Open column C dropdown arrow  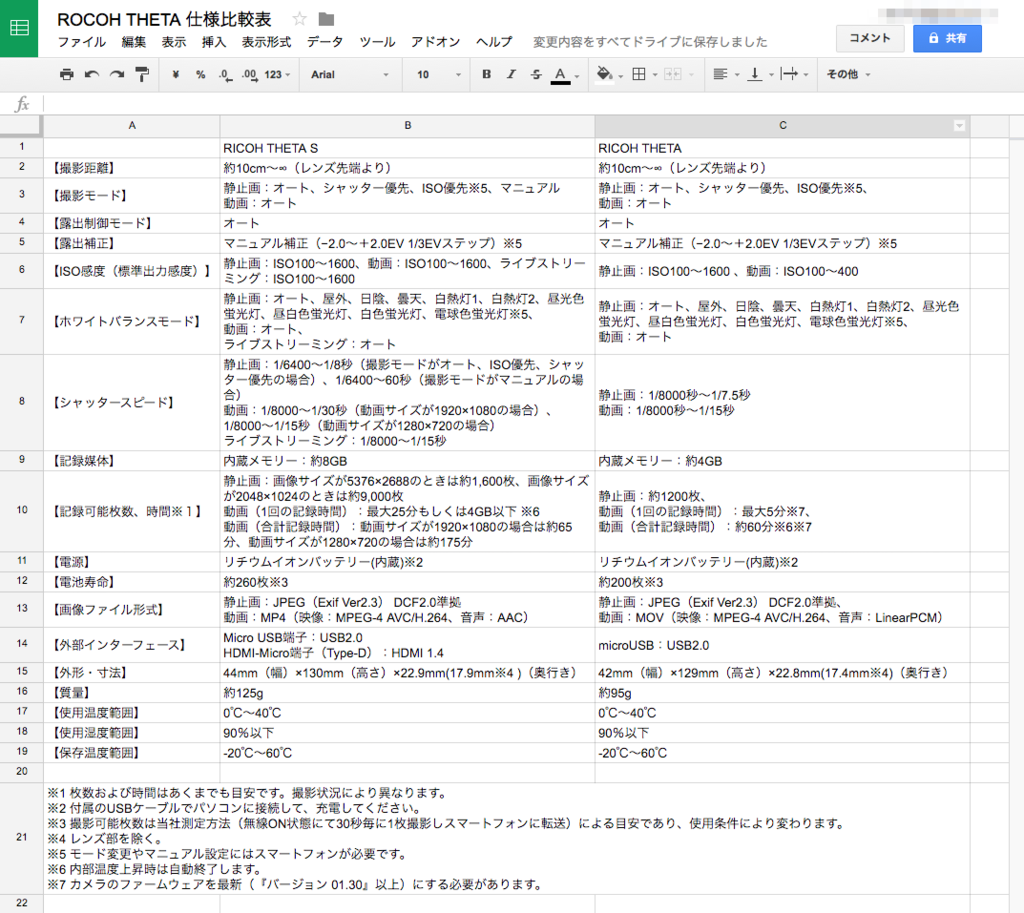[x=959, y=125]
